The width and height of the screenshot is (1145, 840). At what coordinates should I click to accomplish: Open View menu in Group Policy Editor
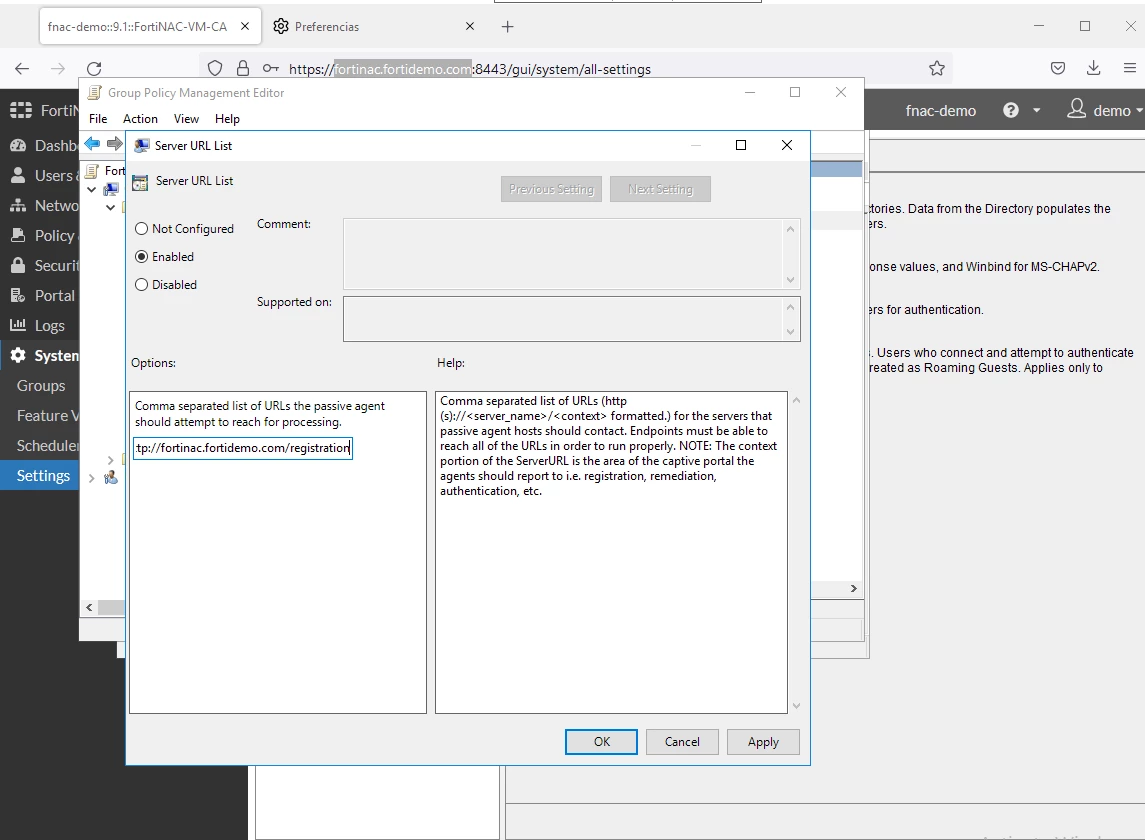tap(186, 118)
